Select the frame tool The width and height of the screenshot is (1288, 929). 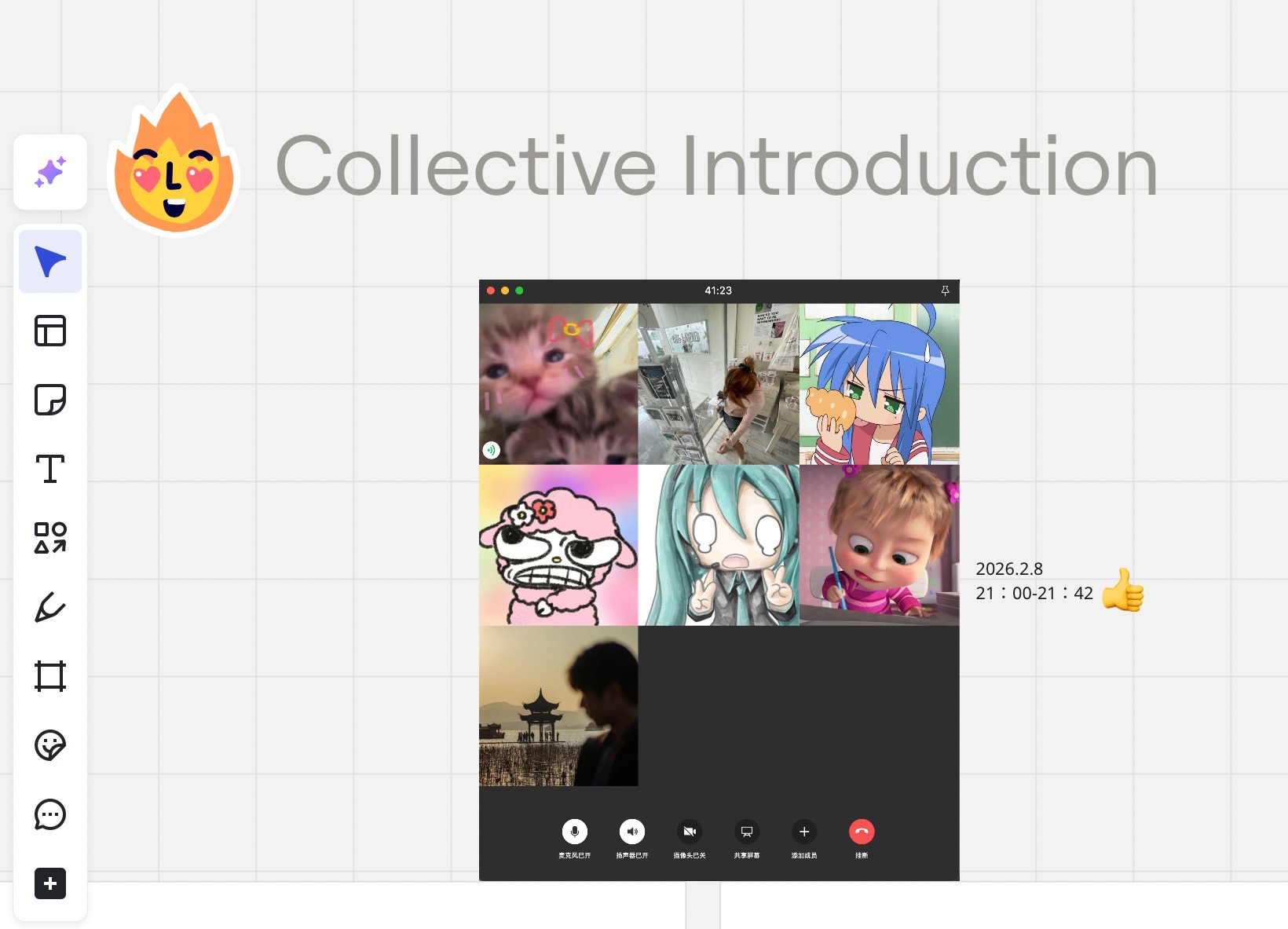50,676
